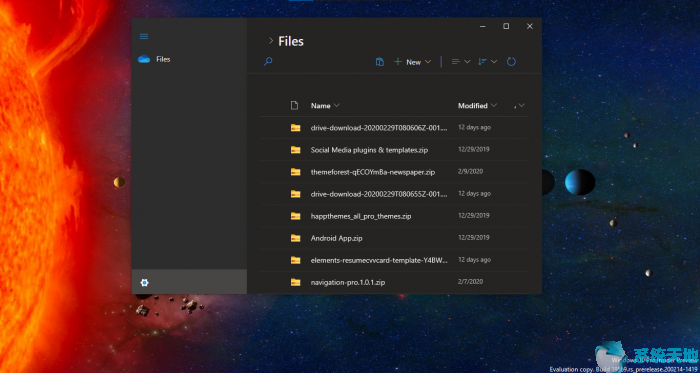Click the search magnifier icon
The image size is (700, 373).
click(x=268, y=62)
